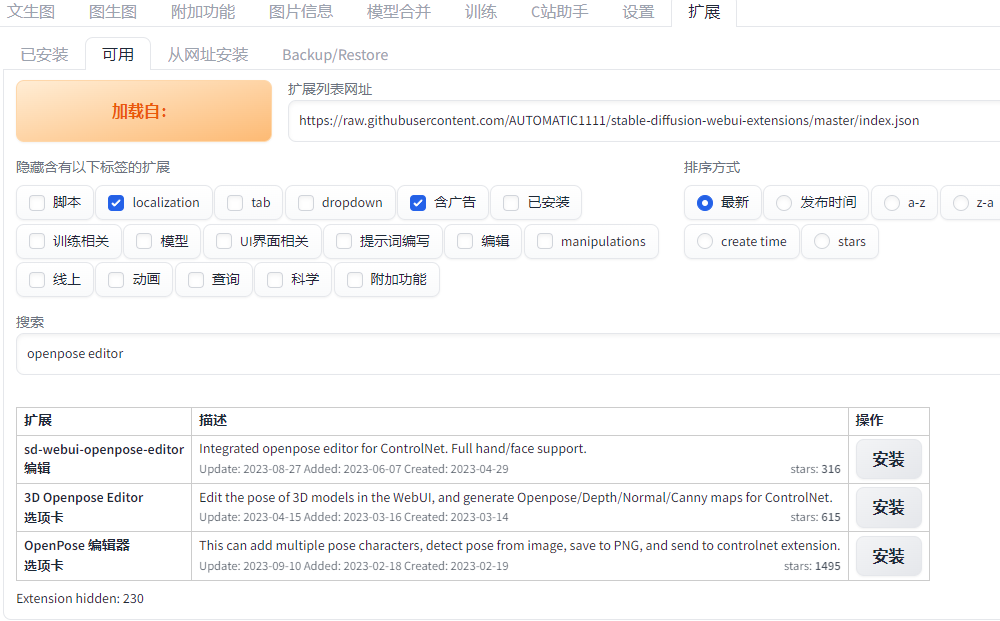Open the 从网址安装 sub-tab

[207, 55]
